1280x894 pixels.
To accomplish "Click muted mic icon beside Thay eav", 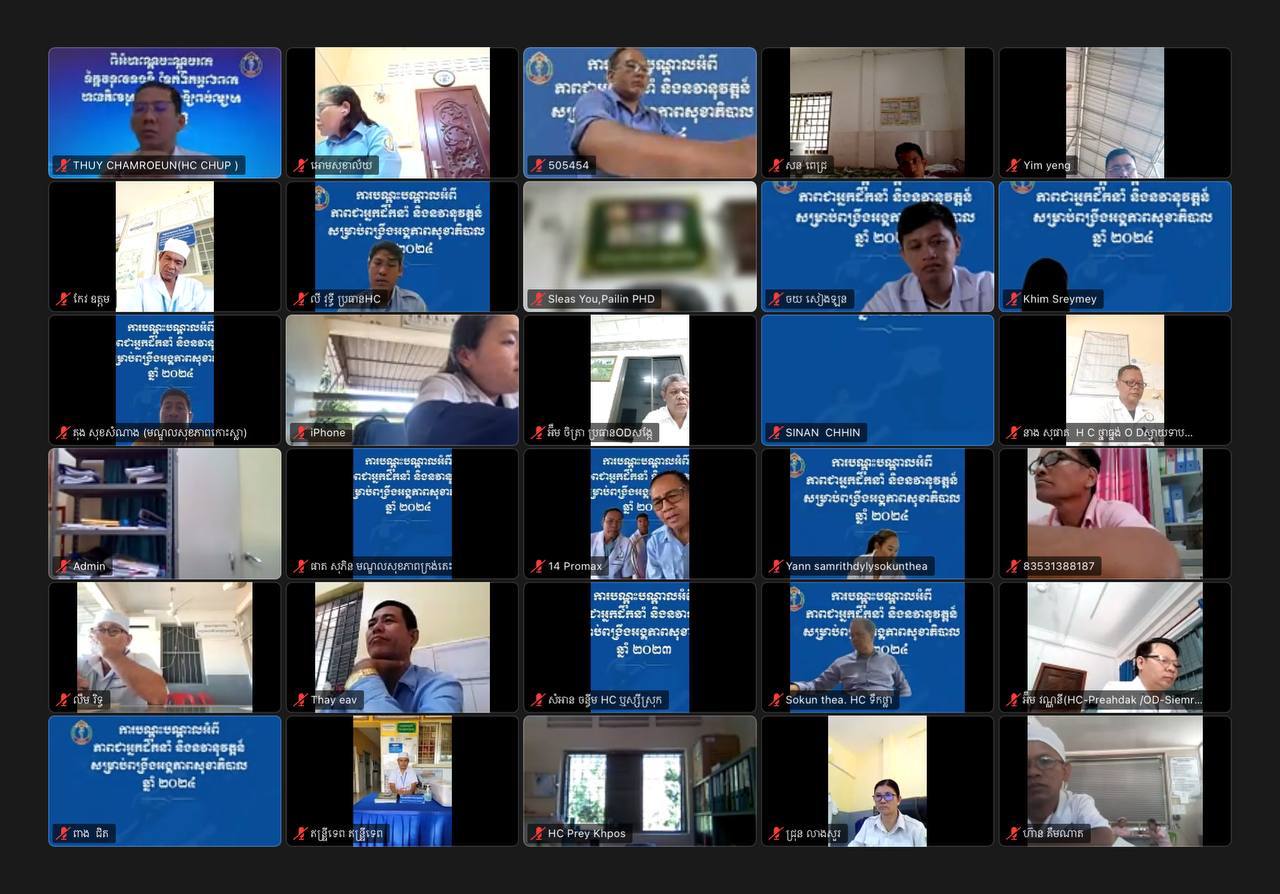I will [300, 700].
